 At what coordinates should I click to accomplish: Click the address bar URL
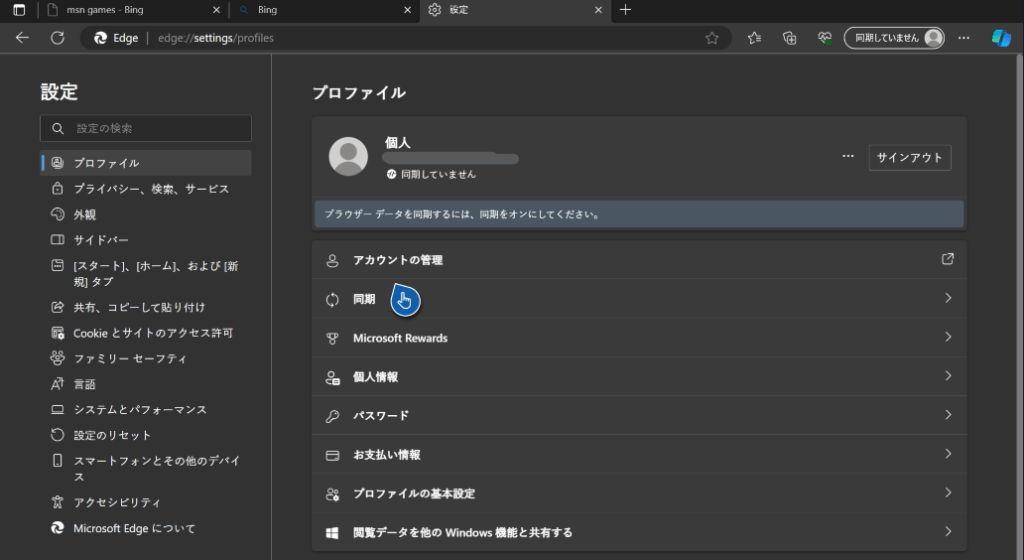point(216,38)
